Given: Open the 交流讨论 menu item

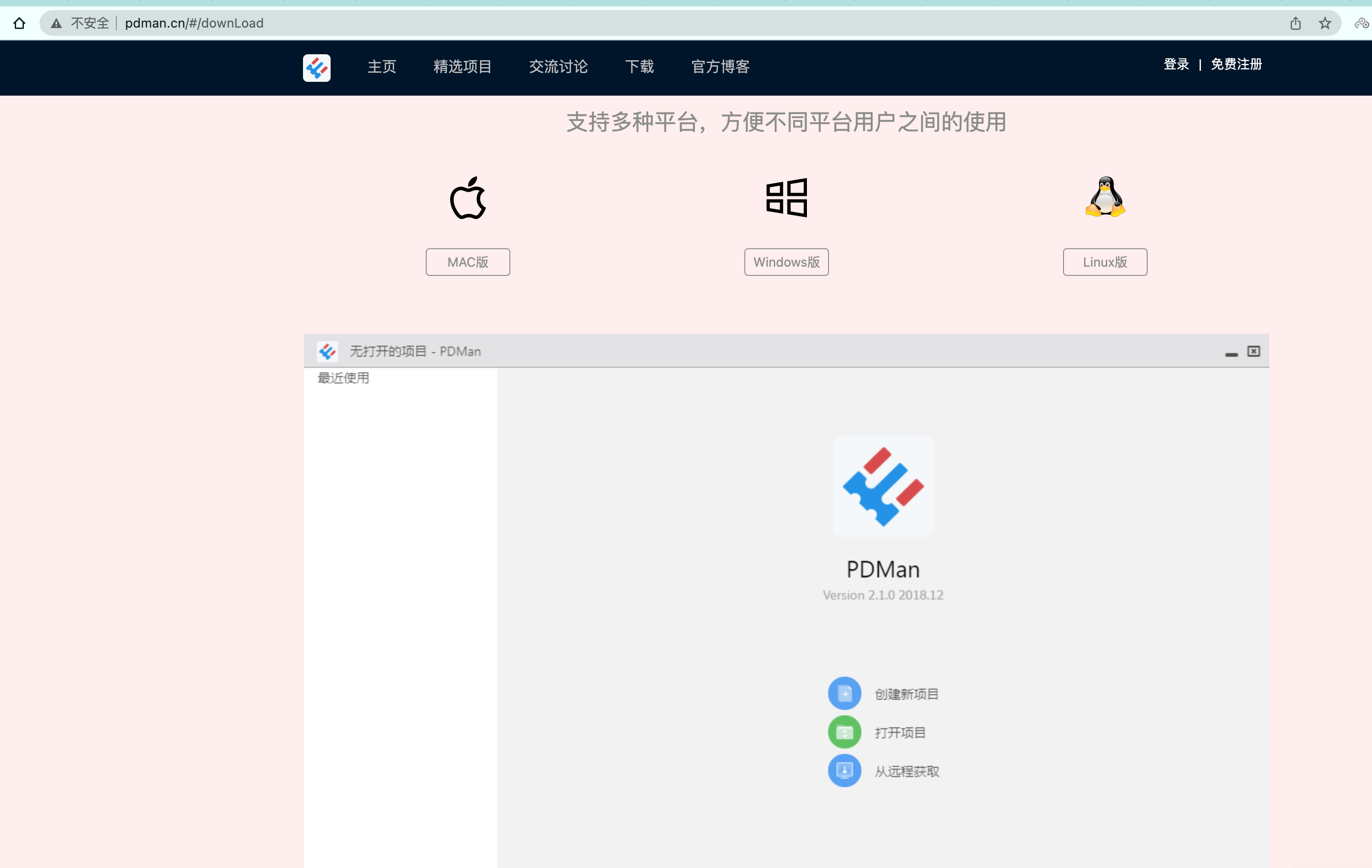Looking at the screenshot, I should click(558, 67).
